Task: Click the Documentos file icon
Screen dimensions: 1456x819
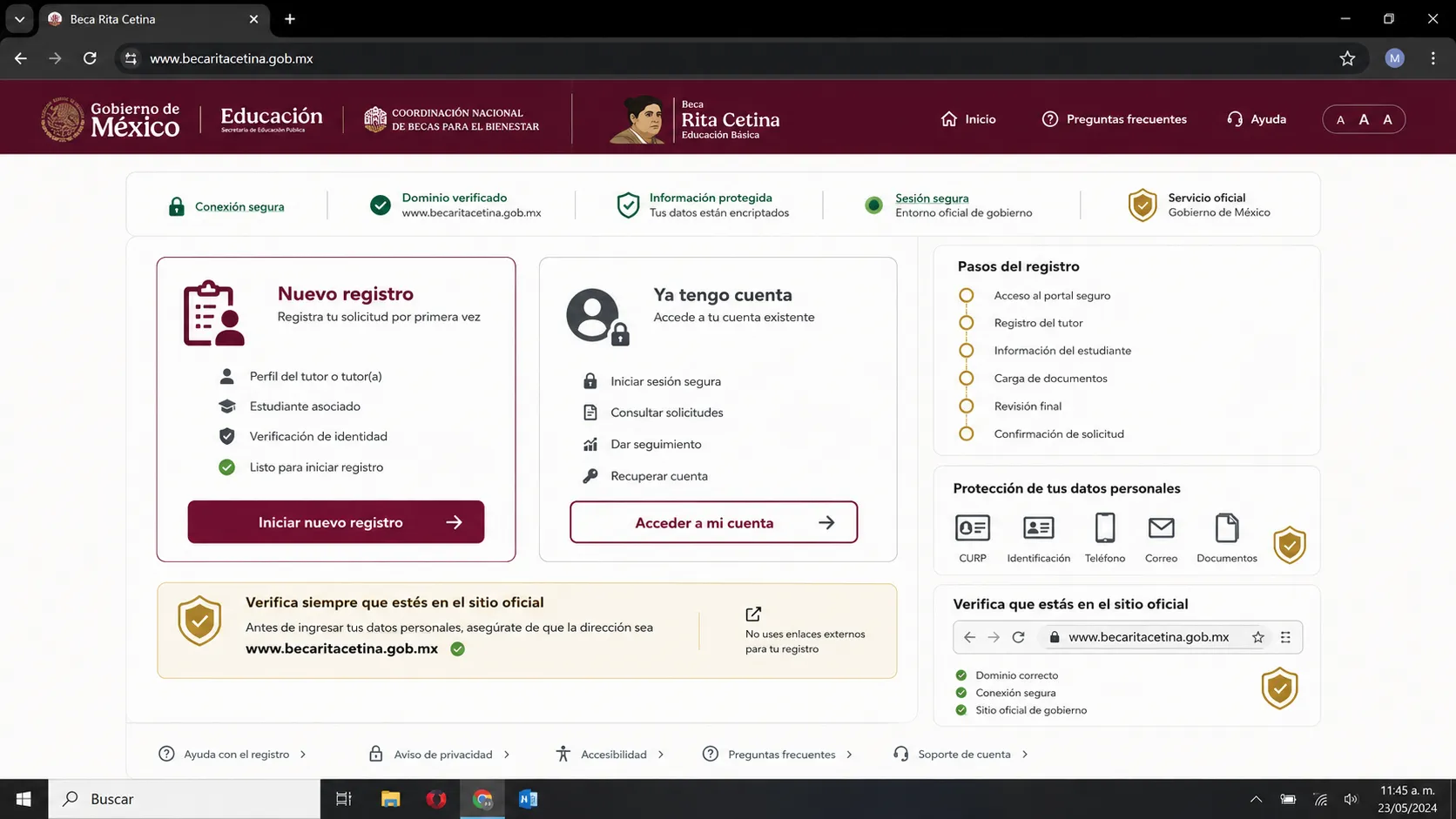Action: tap(1226, 527)
